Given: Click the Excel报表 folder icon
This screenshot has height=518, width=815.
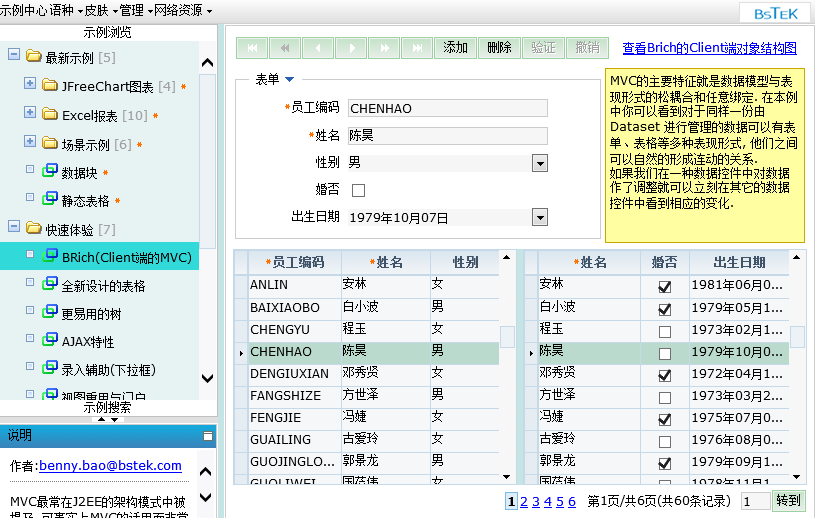Looking at the screenshot, I should coord(50,115).
